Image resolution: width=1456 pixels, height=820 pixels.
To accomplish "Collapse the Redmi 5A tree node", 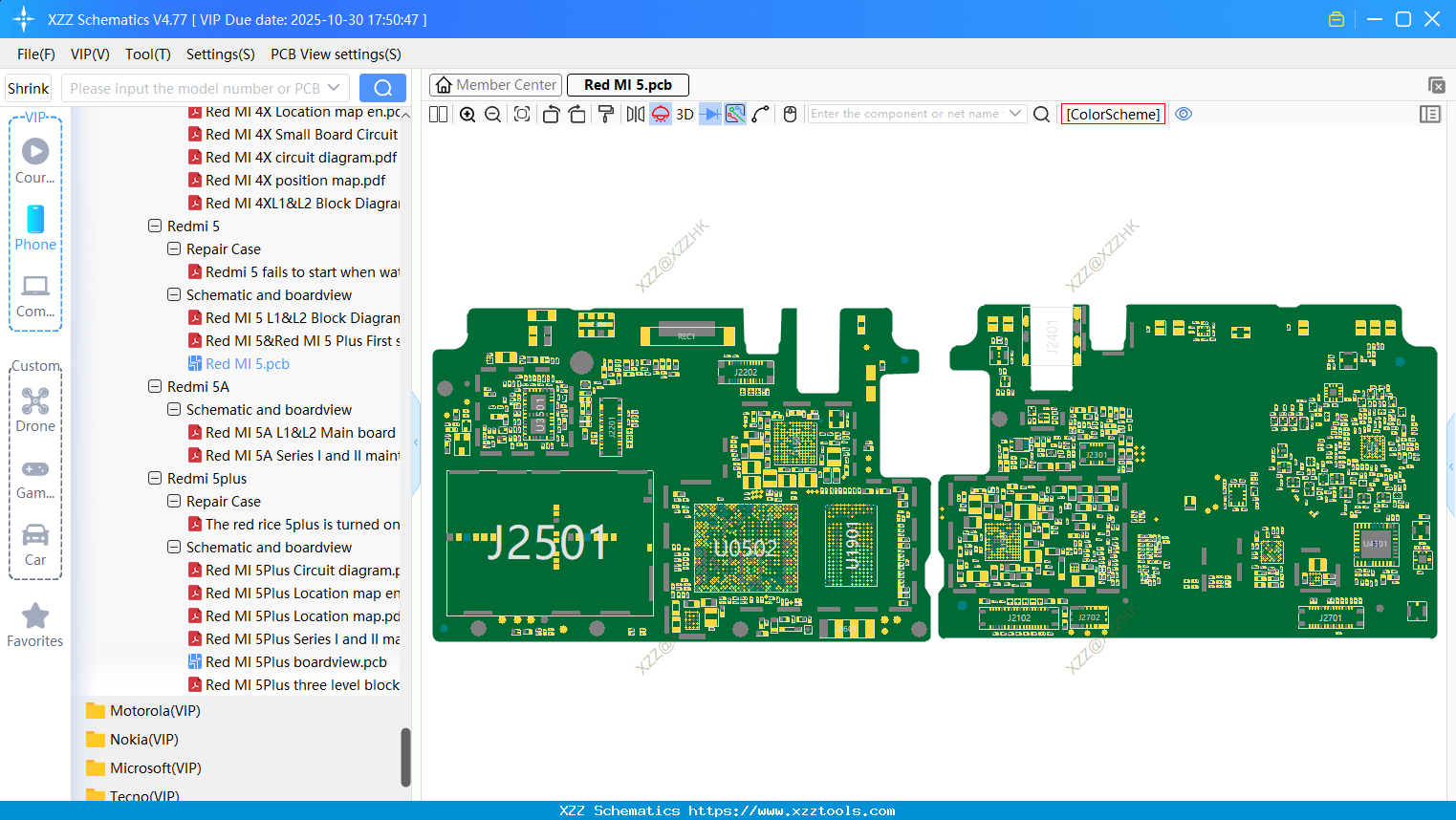I will pos(155,387).
